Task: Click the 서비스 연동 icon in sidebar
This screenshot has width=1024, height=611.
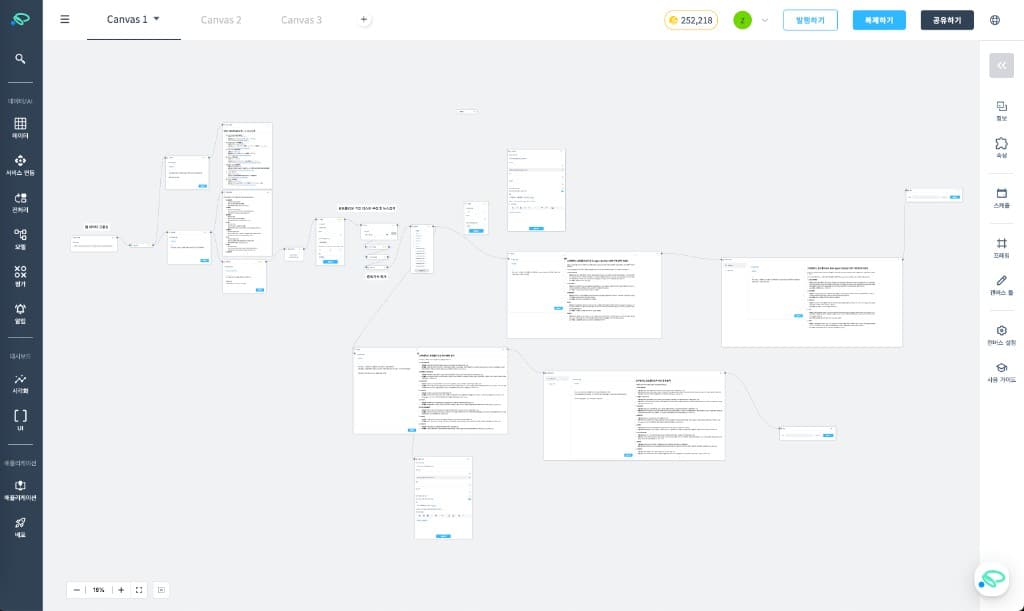Action: point(21,163)
